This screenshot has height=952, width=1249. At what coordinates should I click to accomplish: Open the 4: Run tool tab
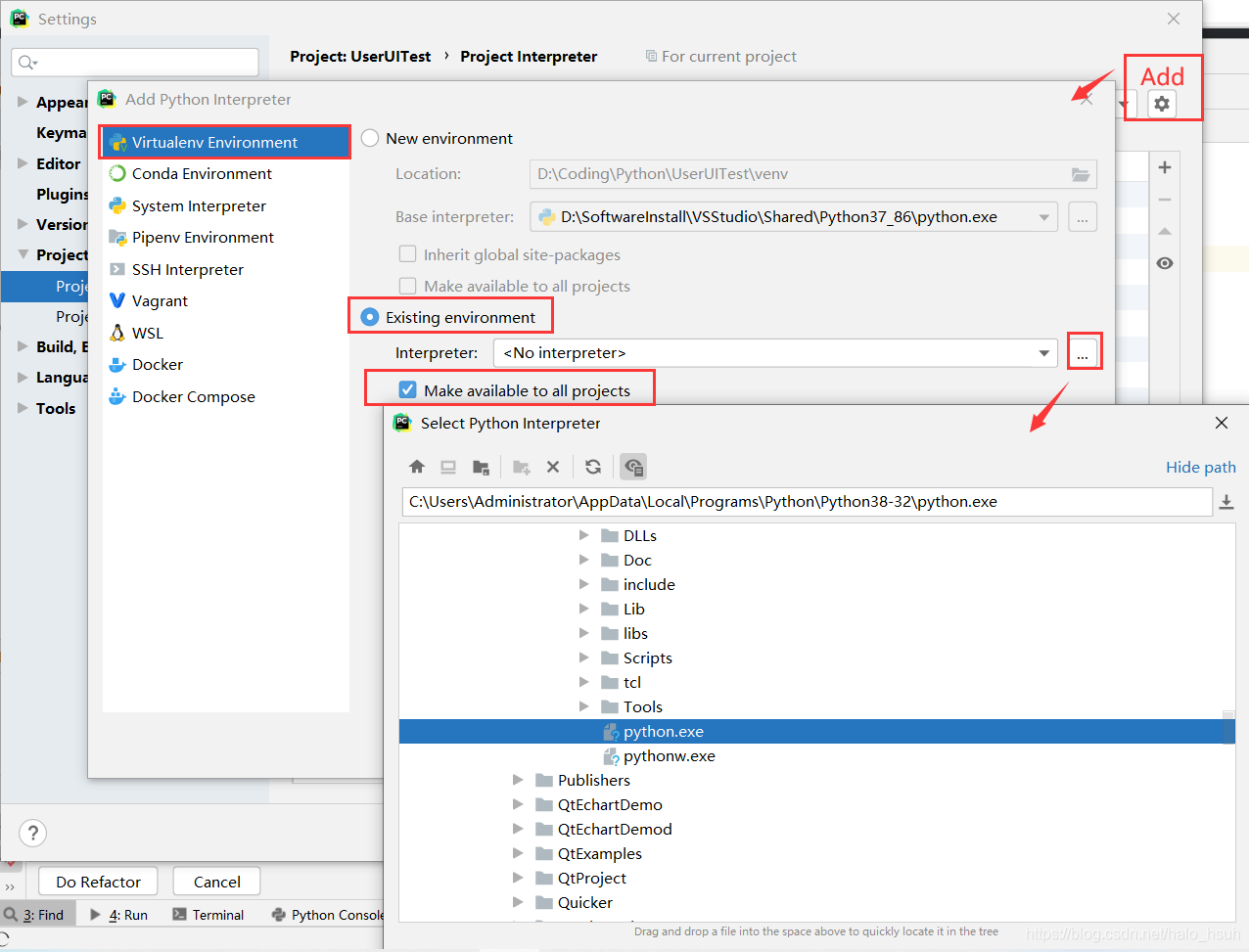tap(118, 915)
